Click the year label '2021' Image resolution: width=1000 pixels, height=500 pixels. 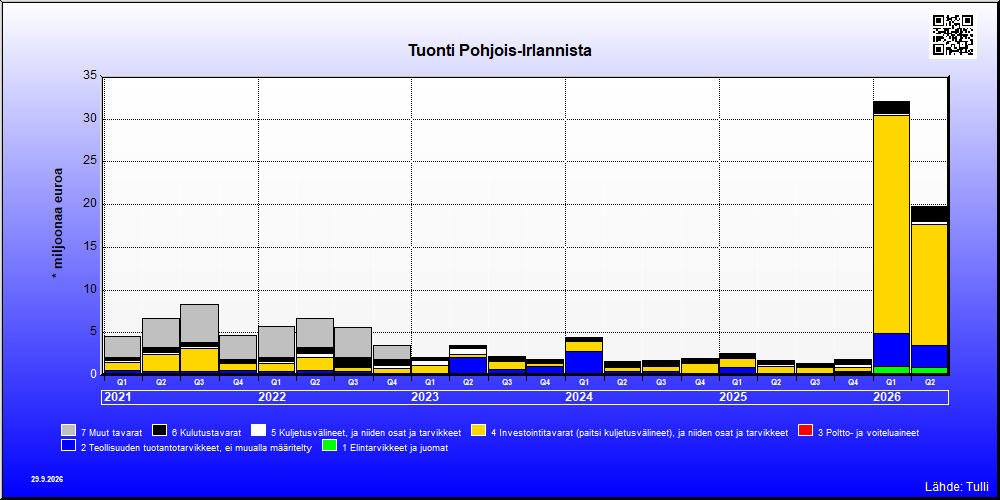117,397
